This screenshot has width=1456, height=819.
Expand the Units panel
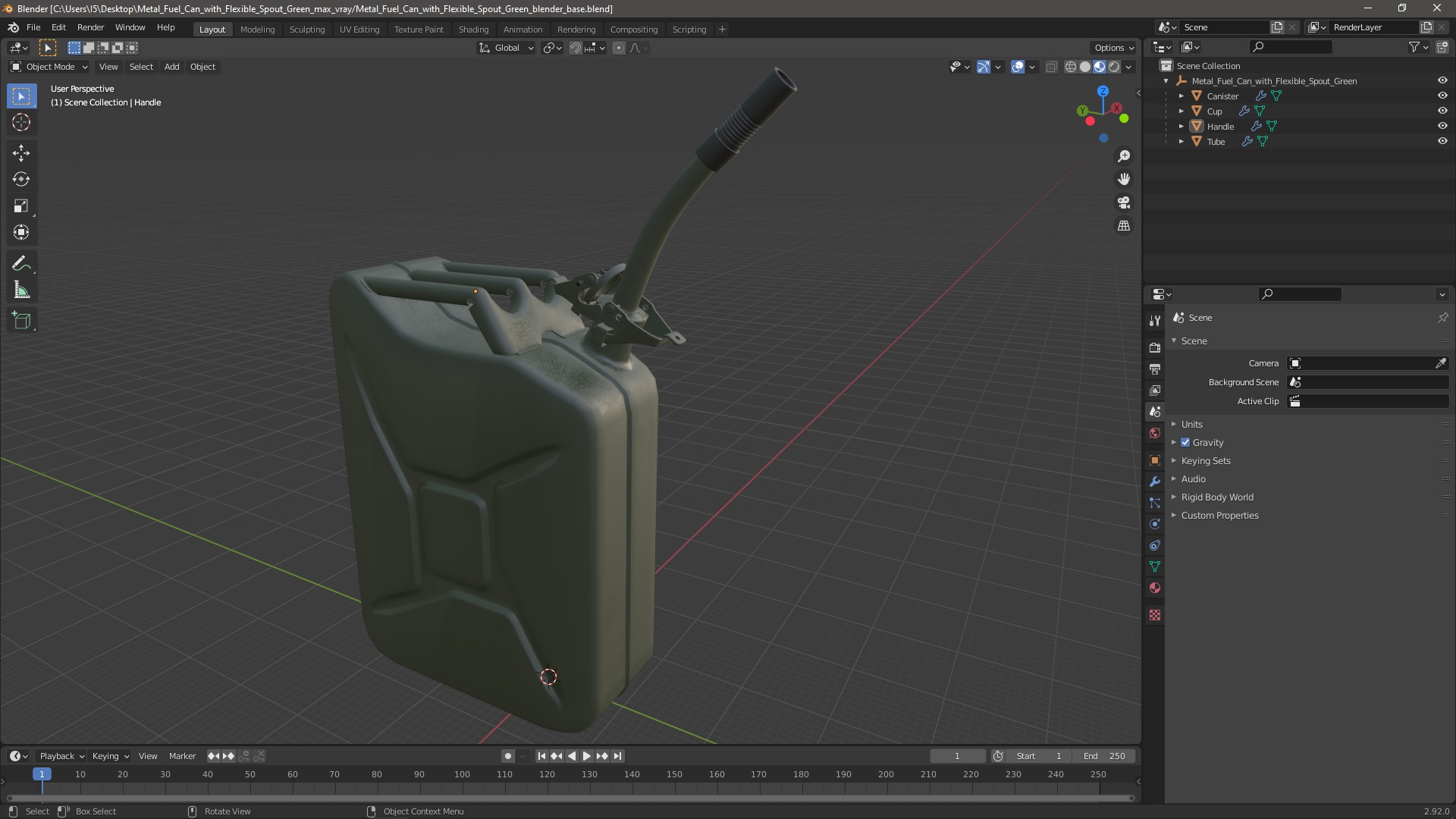point(1191,424)
